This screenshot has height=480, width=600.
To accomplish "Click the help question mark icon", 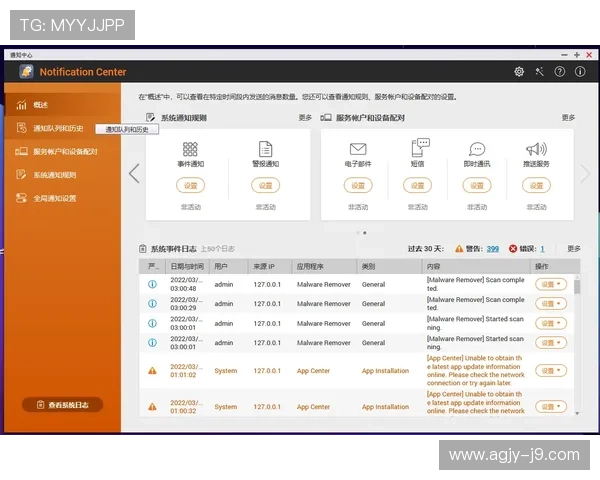I will (559, 72).
